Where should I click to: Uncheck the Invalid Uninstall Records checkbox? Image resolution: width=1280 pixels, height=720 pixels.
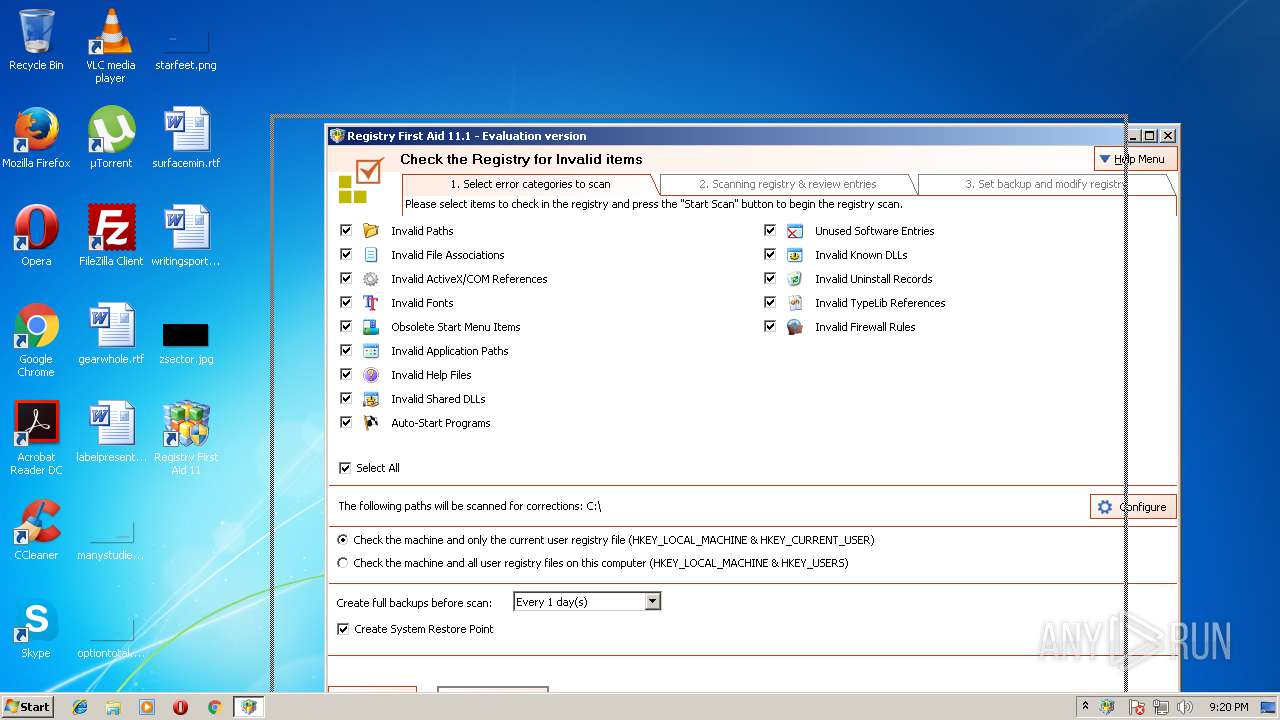coord(770,278)
